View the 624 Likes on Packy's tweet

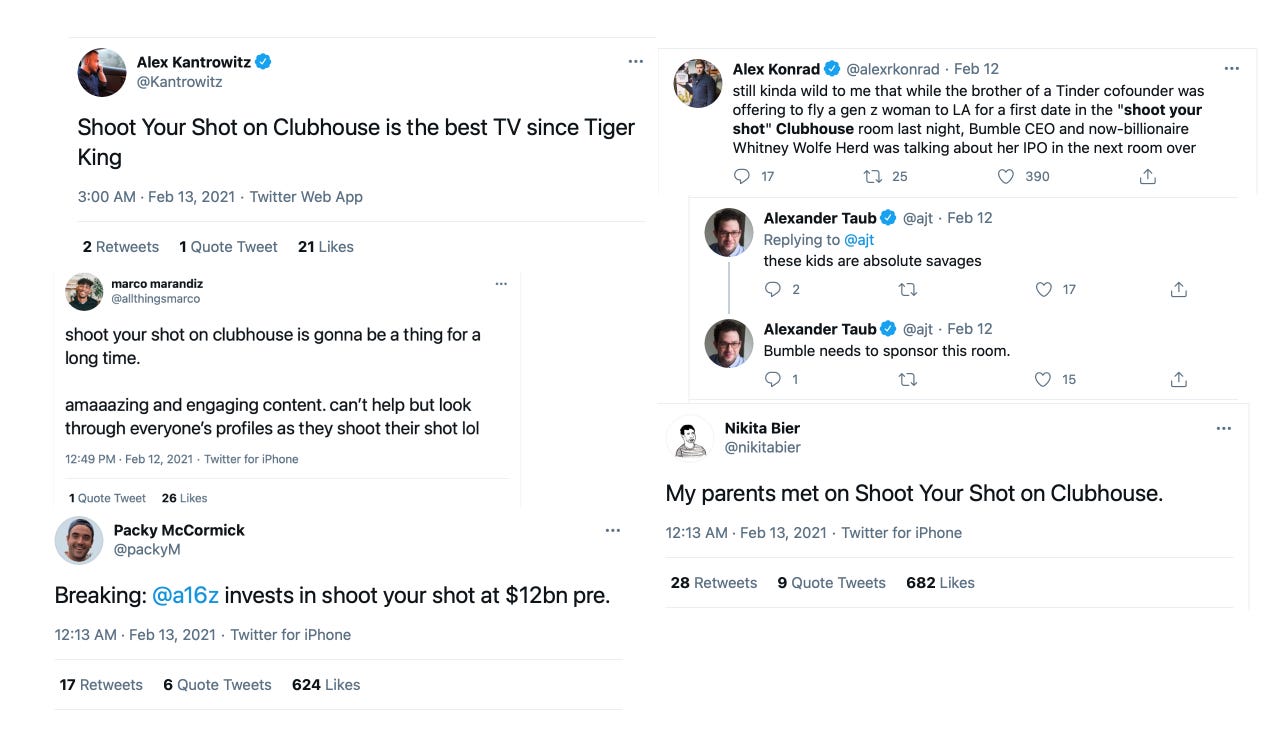325,685
